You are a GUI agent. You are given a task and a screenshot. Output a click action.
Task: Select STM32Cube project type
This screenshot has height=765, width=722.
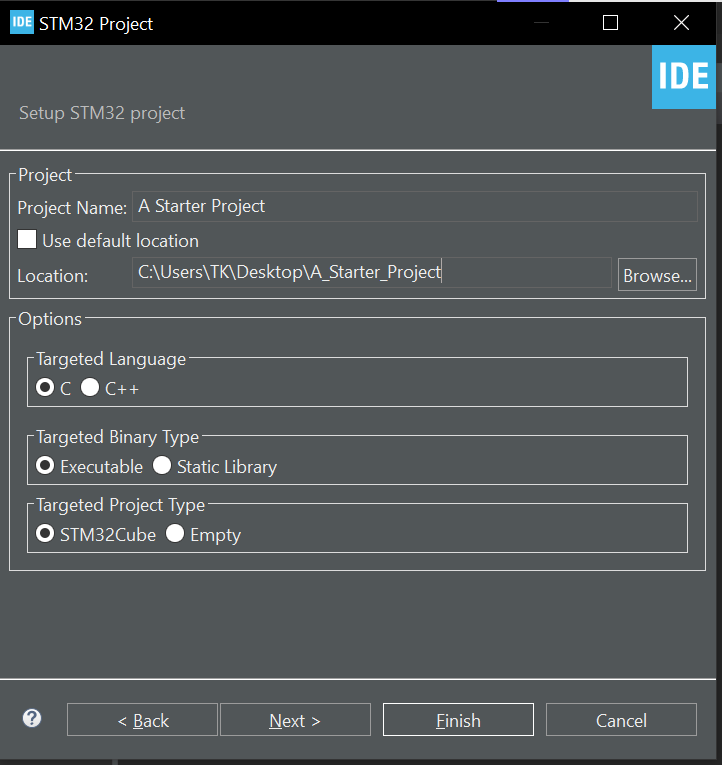pos(45,534)
